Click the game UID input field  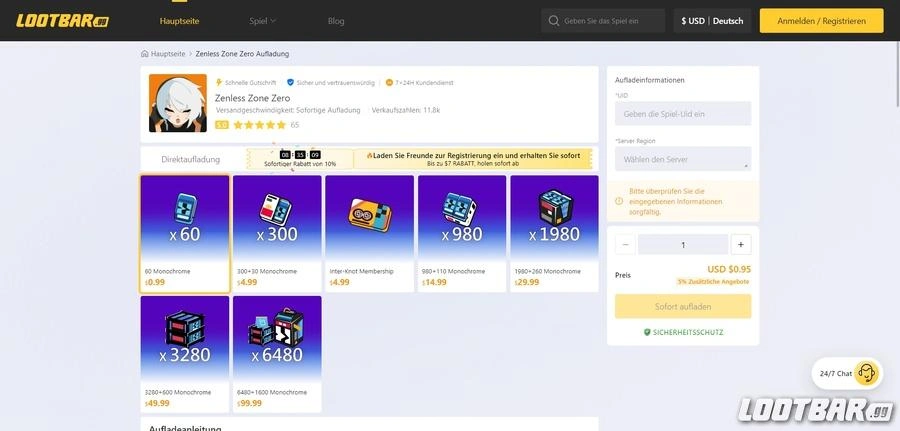coord(683,114)
